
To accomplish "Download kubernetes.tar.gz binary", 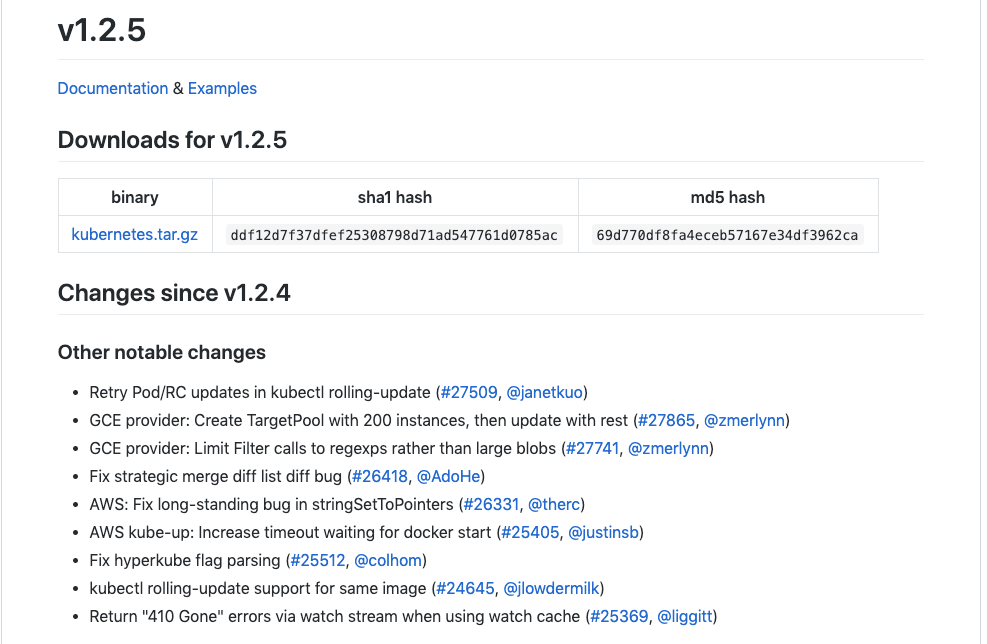I will pos(135,235).
